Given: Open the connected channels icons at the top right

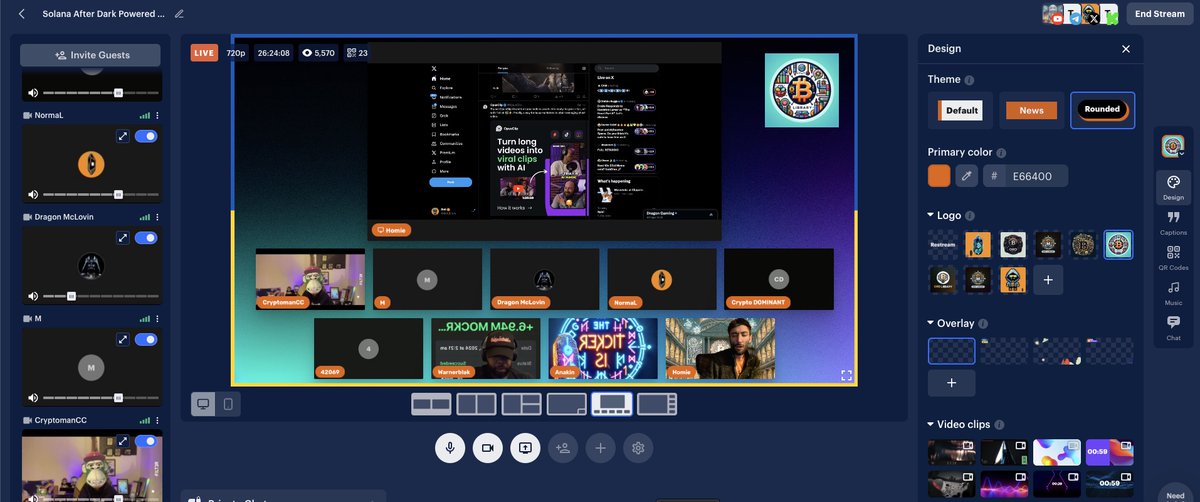Looking at the screenshot, I should click(x=1081, y=14).
